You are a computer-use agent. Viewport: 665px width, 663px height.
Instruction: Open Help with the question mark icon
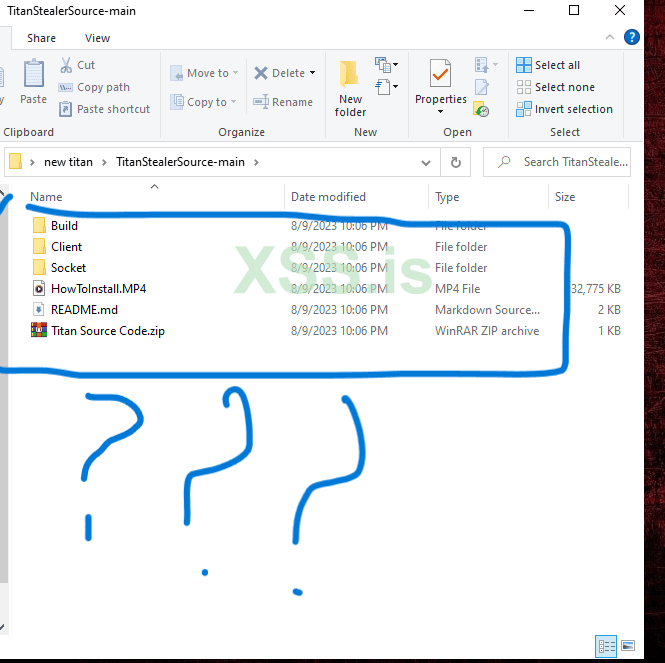(631, 37)
